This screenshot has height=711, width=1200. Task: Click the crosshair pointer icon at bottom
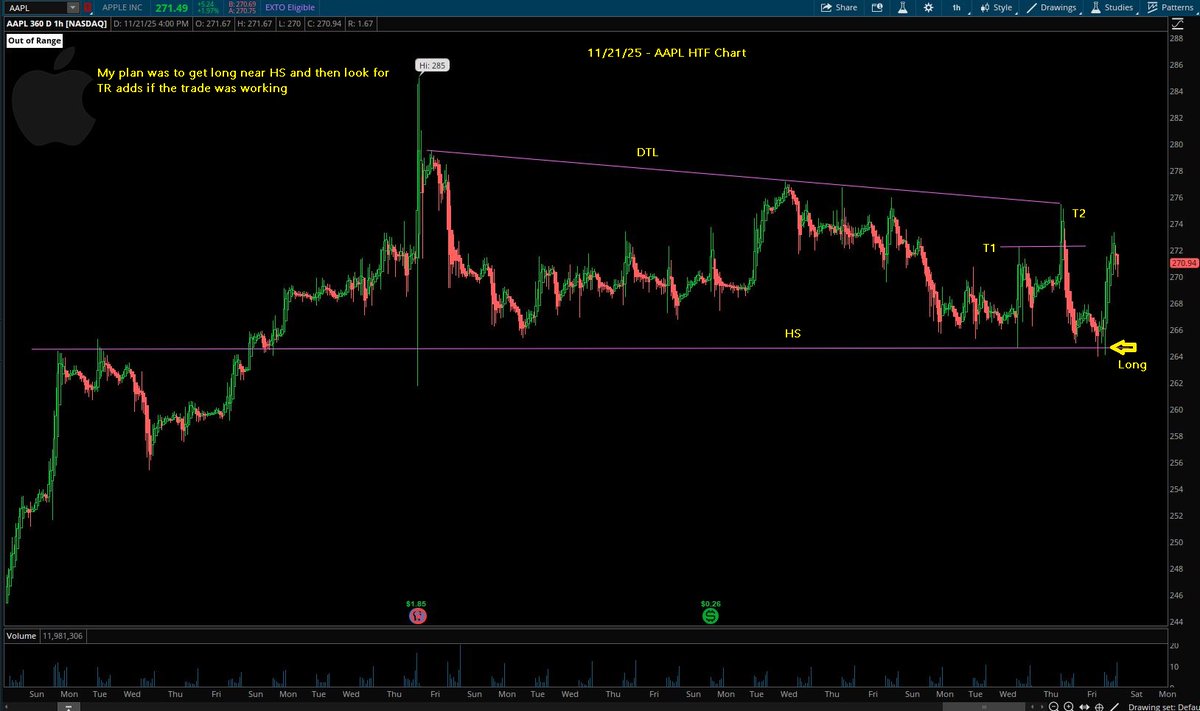1099,706
